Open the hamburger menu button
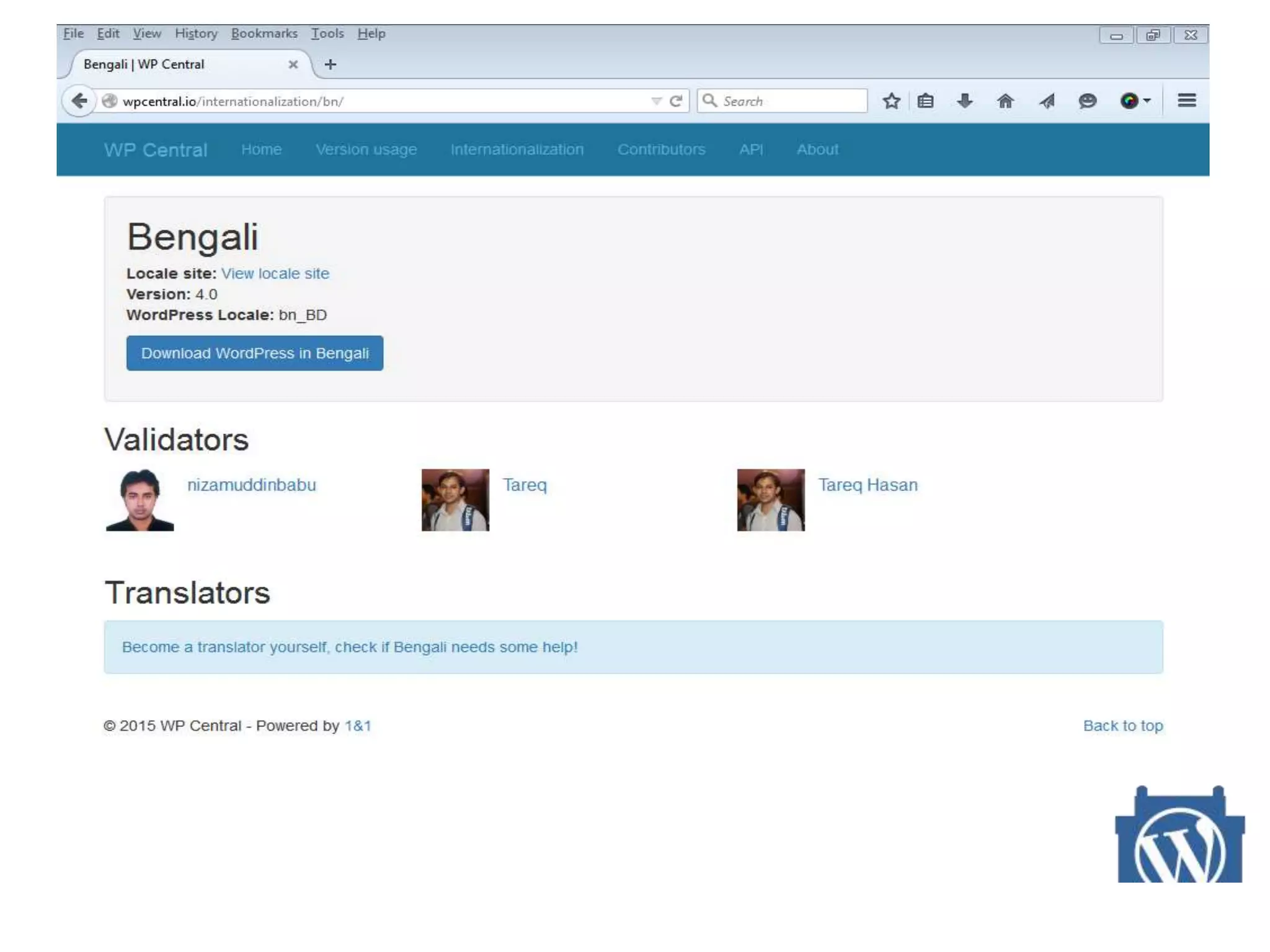Image resolution: width=1270 pixels, height=952 pixels. point(1186,100)
